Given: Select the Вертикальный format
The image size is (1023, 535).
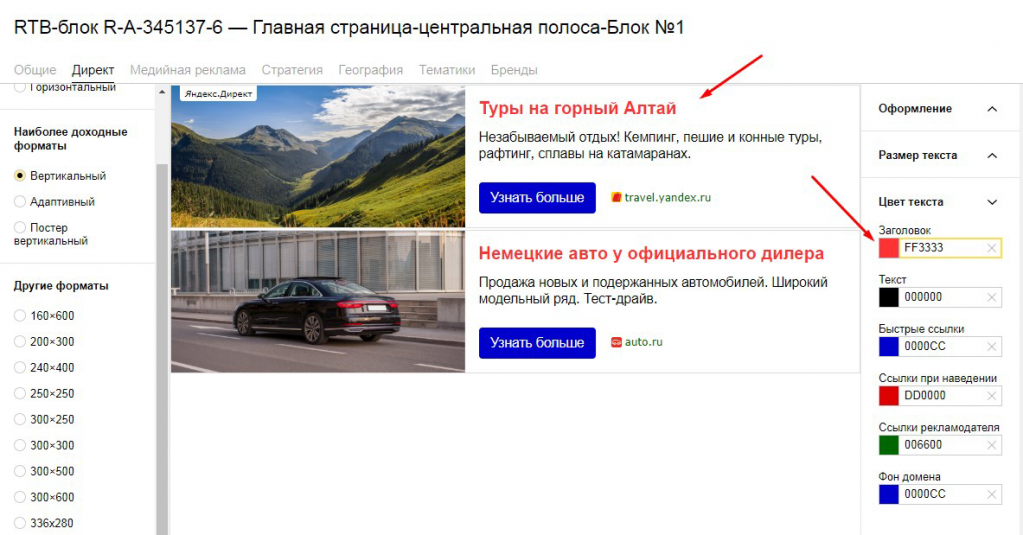Looking at the screenshot, I should [20, 176].
